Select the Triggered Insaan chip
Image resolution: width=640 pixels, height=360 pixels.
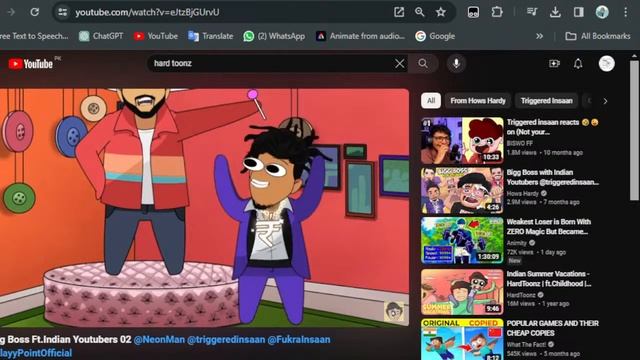[x=547, y=100]
